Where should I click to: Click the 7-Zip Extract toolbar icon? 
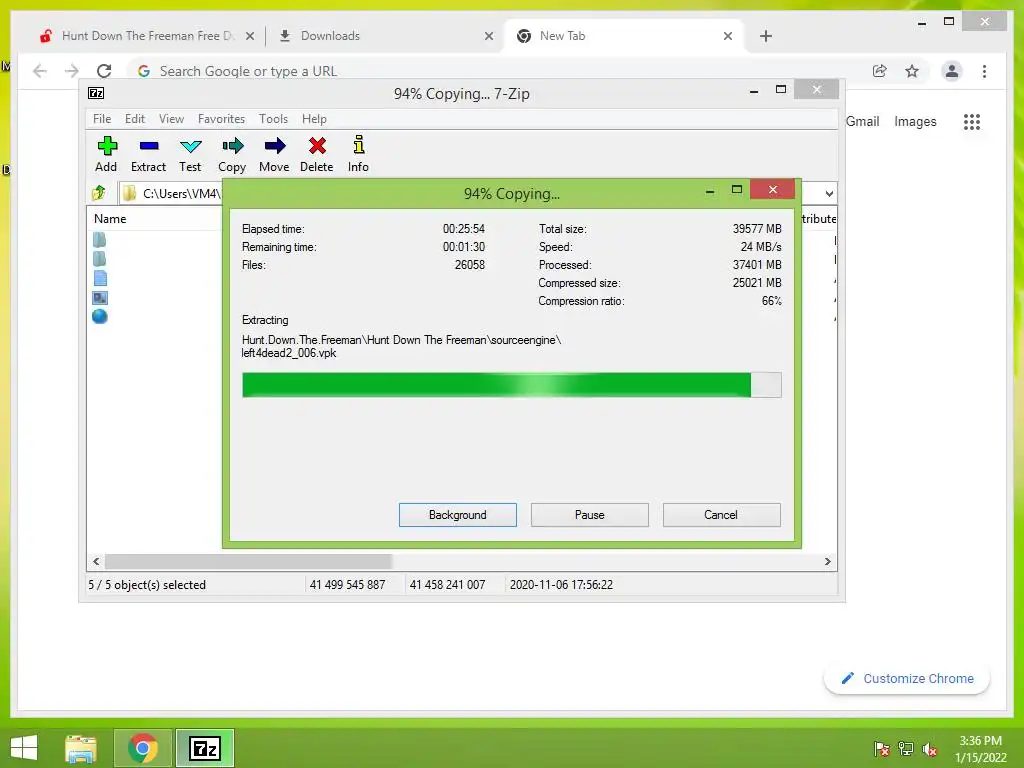pos(149,146)
